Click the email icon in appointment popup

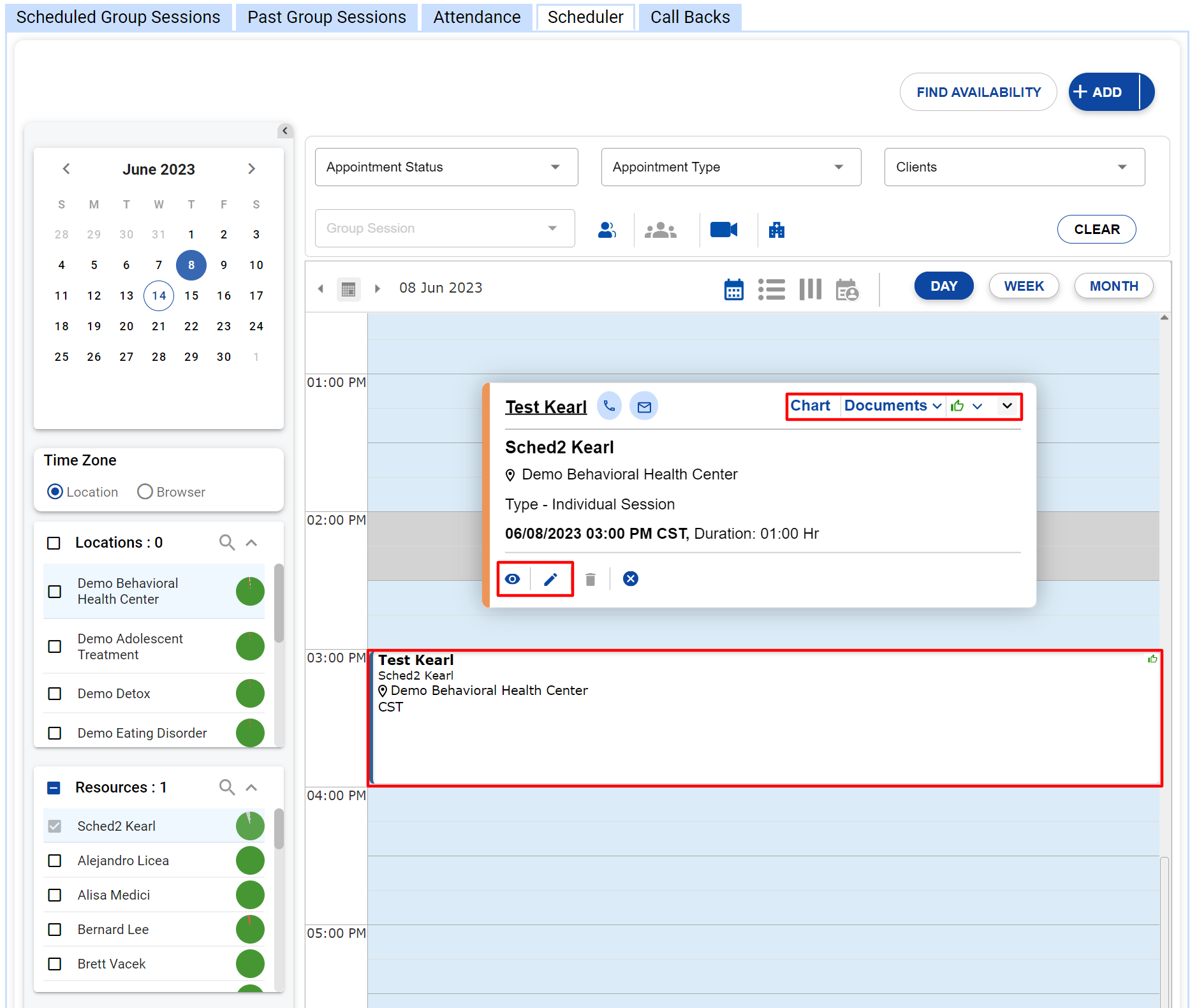(643, 406)
